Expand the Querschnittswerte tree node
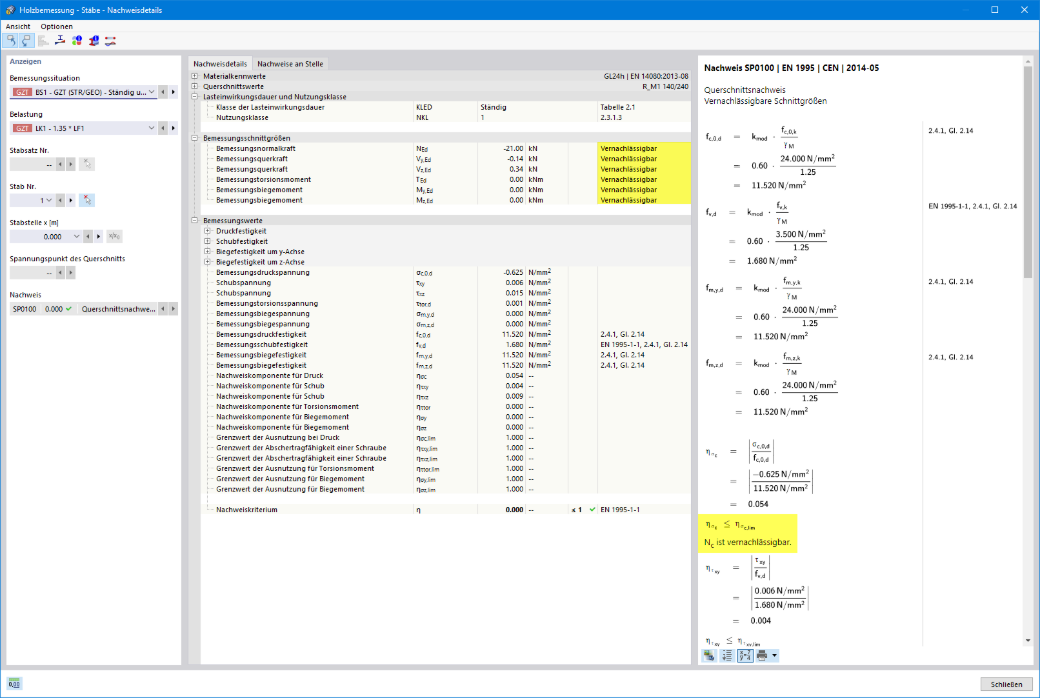The image size is (1040, 698). [x=195, y=86]
